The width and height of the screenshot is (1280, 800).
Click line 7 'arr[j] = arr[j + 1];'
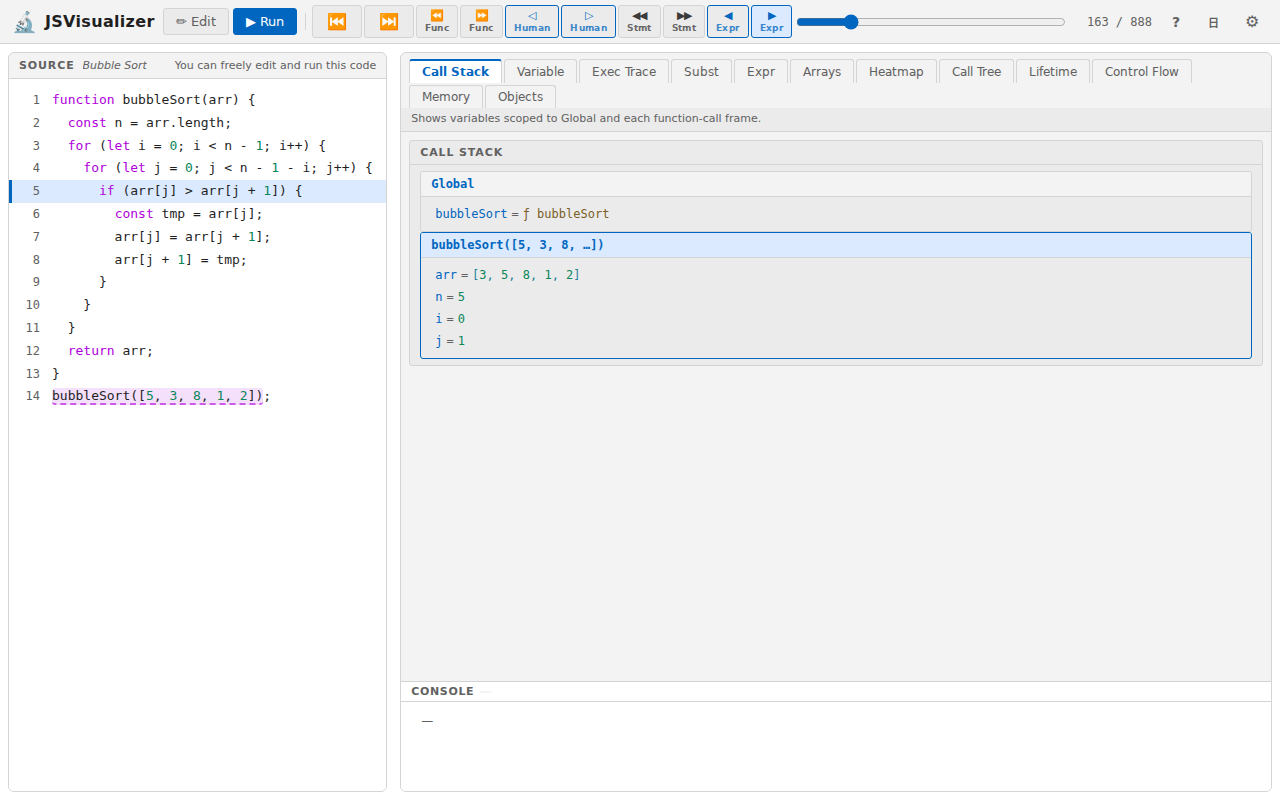[198, 237]
